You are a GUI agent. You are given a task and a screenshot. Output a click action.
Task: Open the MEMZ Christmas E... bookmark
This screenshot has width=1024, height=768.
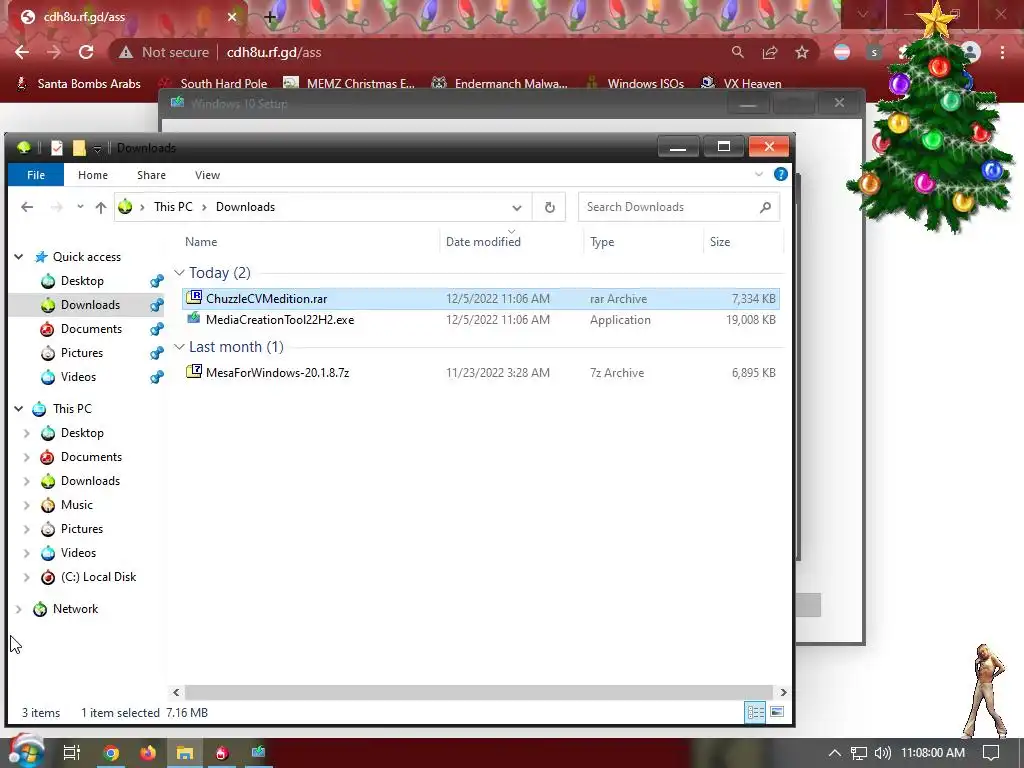click(x=349, y=84)
